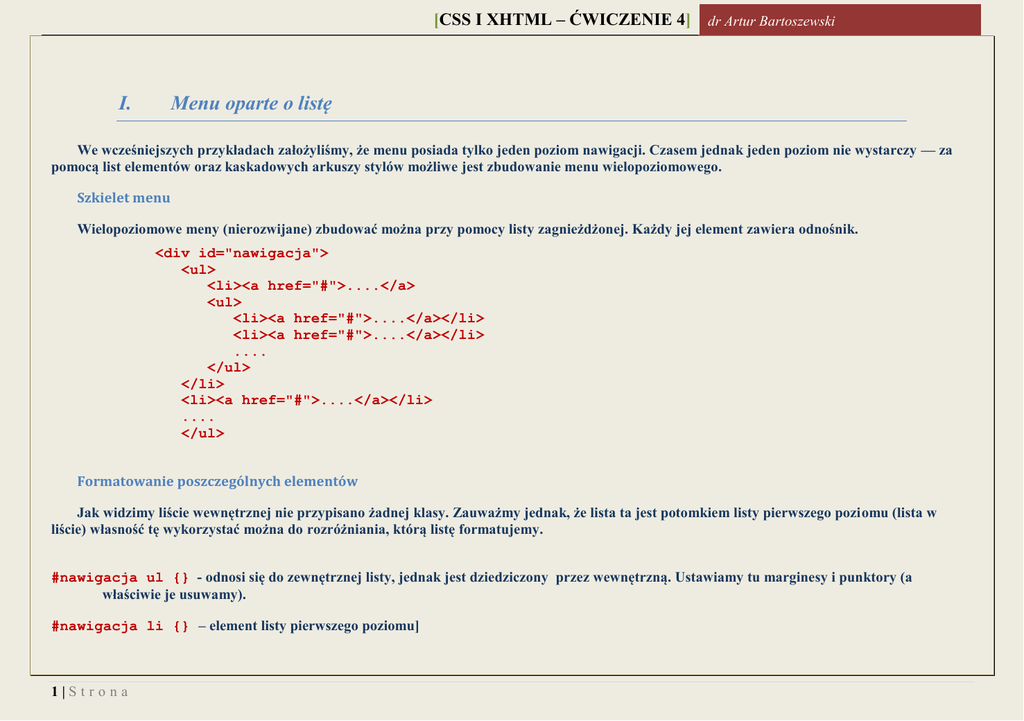This screenshot has height=721, width=1024.
Task: Click the page number "1 | Strona" footer
Action: 90,692
